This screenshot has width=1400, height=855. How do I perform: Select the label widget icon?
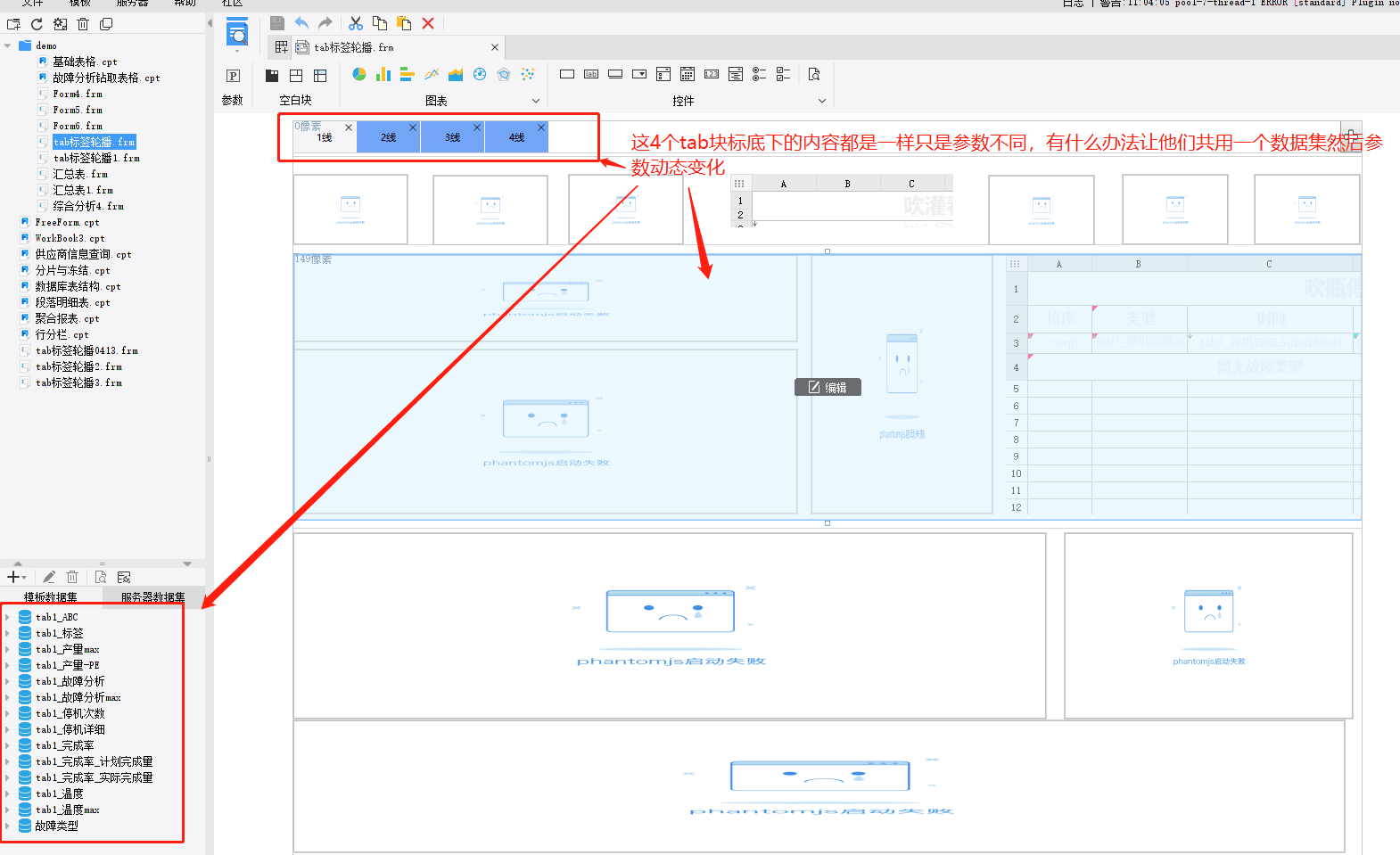pos(591,74)
